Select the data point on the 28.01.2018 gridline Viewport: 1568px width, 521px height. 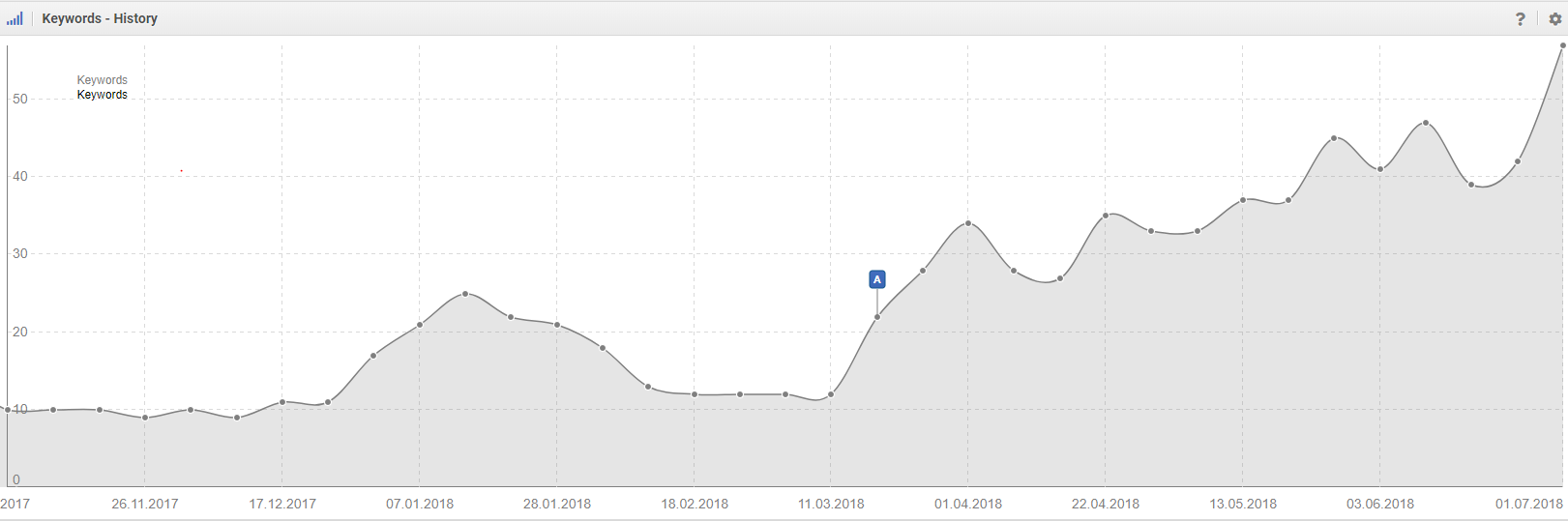pyautogui.click(x=557, y=325)
